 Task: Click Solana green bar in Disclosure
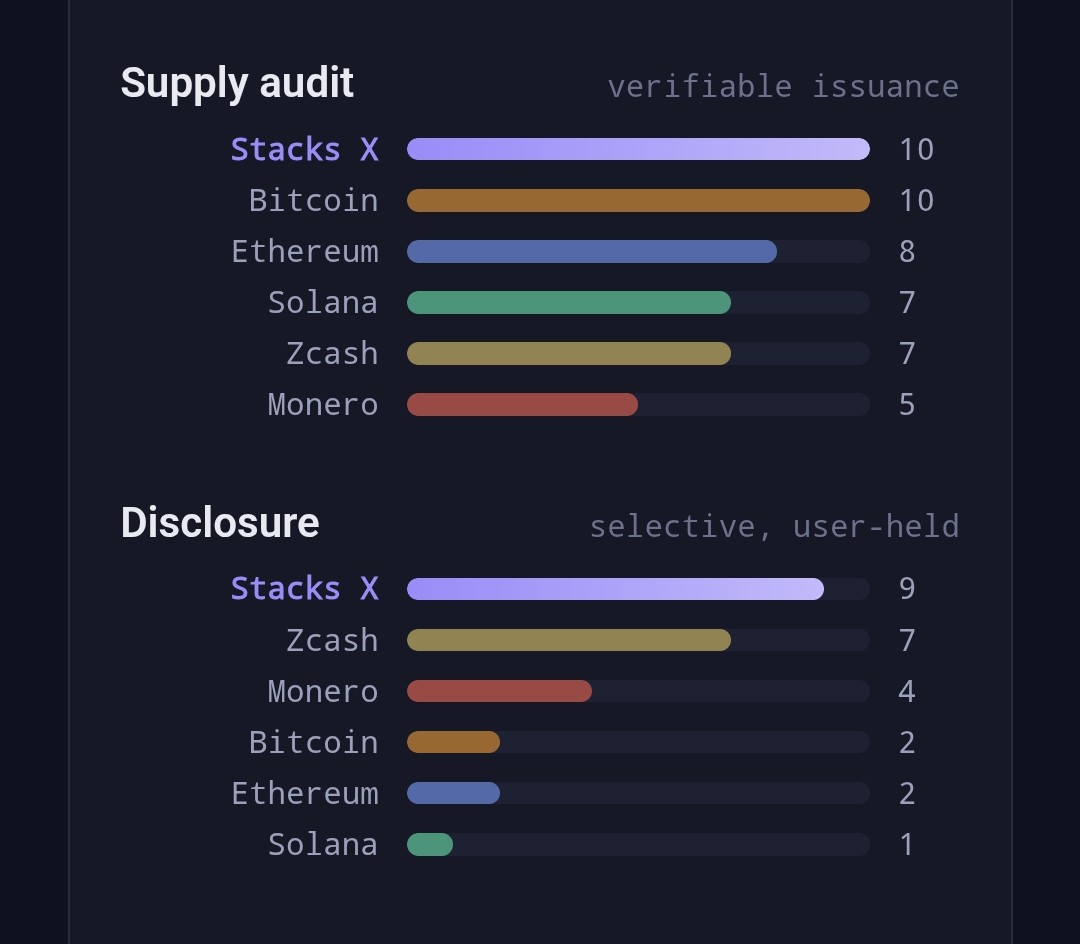(x=430, y=844)
